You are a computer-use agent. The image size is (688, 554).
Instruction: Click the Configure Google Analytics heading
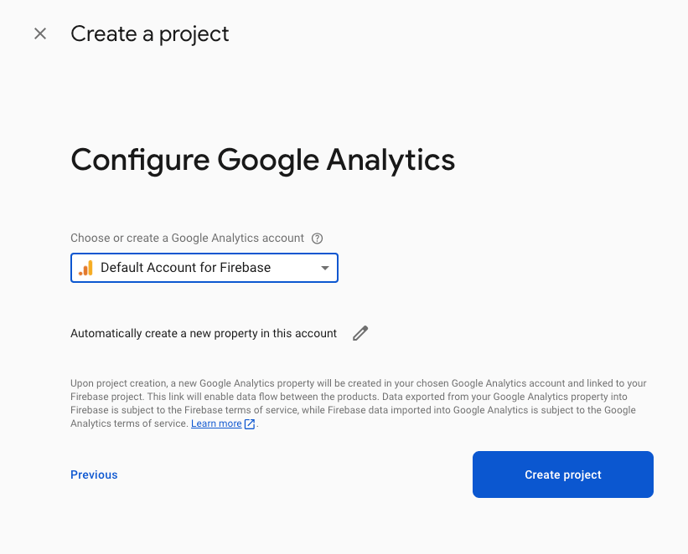[x=263, y=161]
